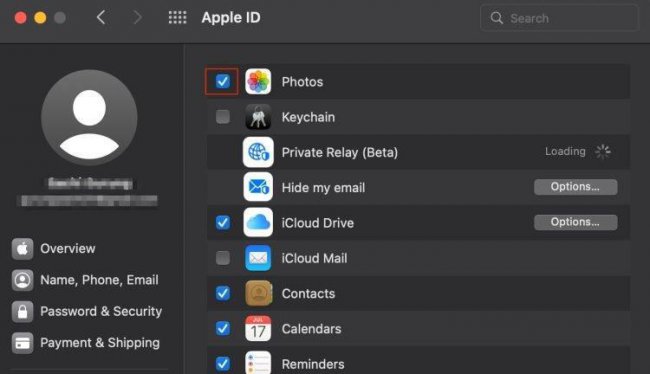This screenshot has width=650, height=374.
Task: Click the Calendars label
Action: tap(311, 329)
